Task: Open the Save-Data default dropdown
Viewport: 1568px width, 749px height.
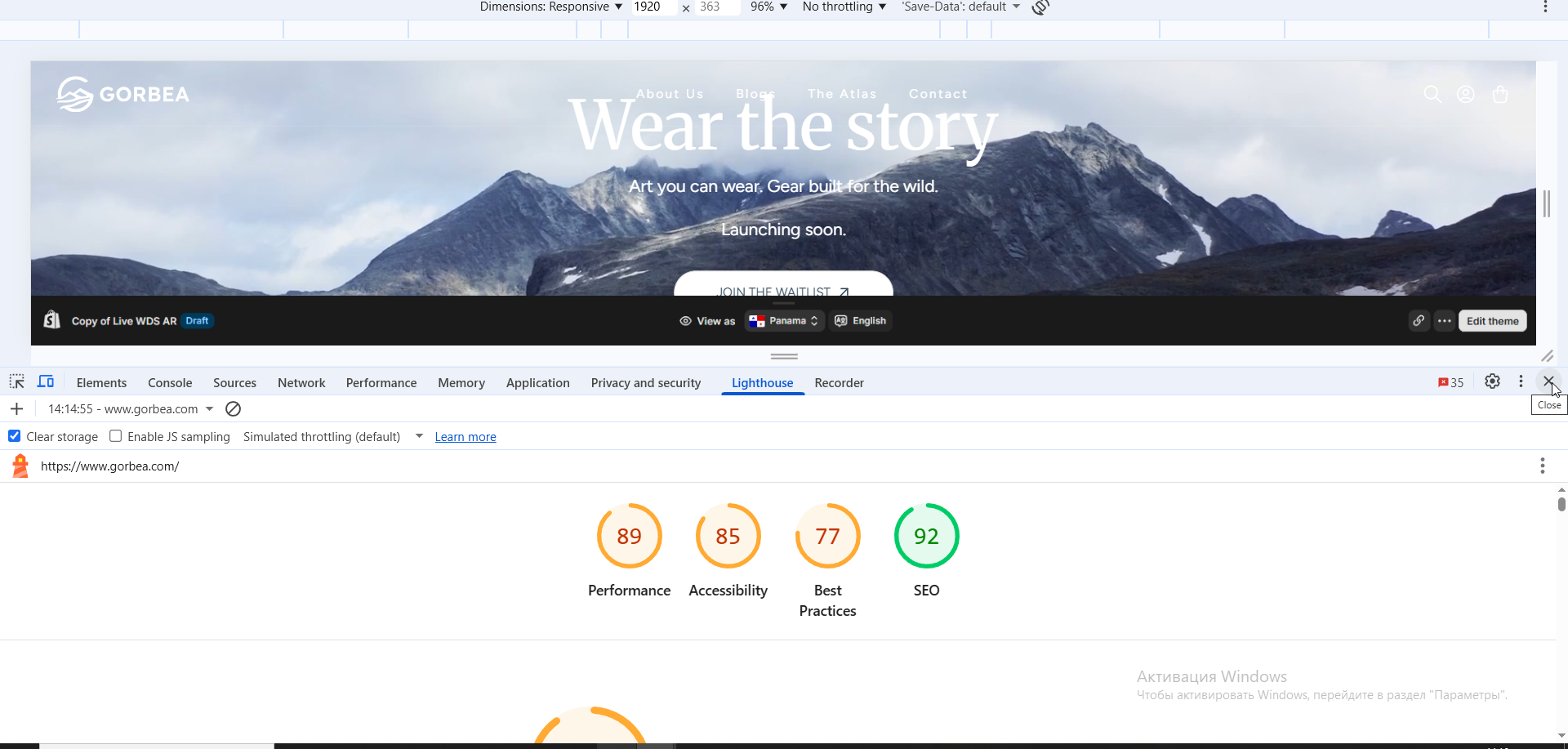Action: click(961, 7)
